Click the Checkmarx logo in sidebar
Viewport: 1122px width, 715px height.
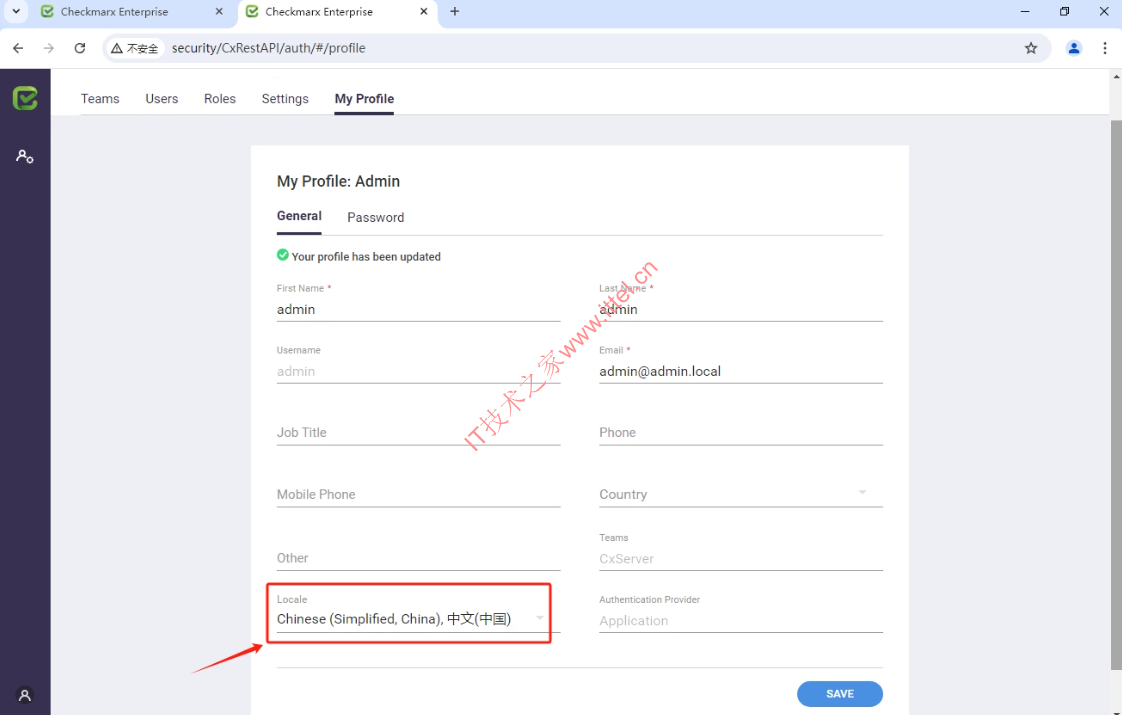[25, 98]
